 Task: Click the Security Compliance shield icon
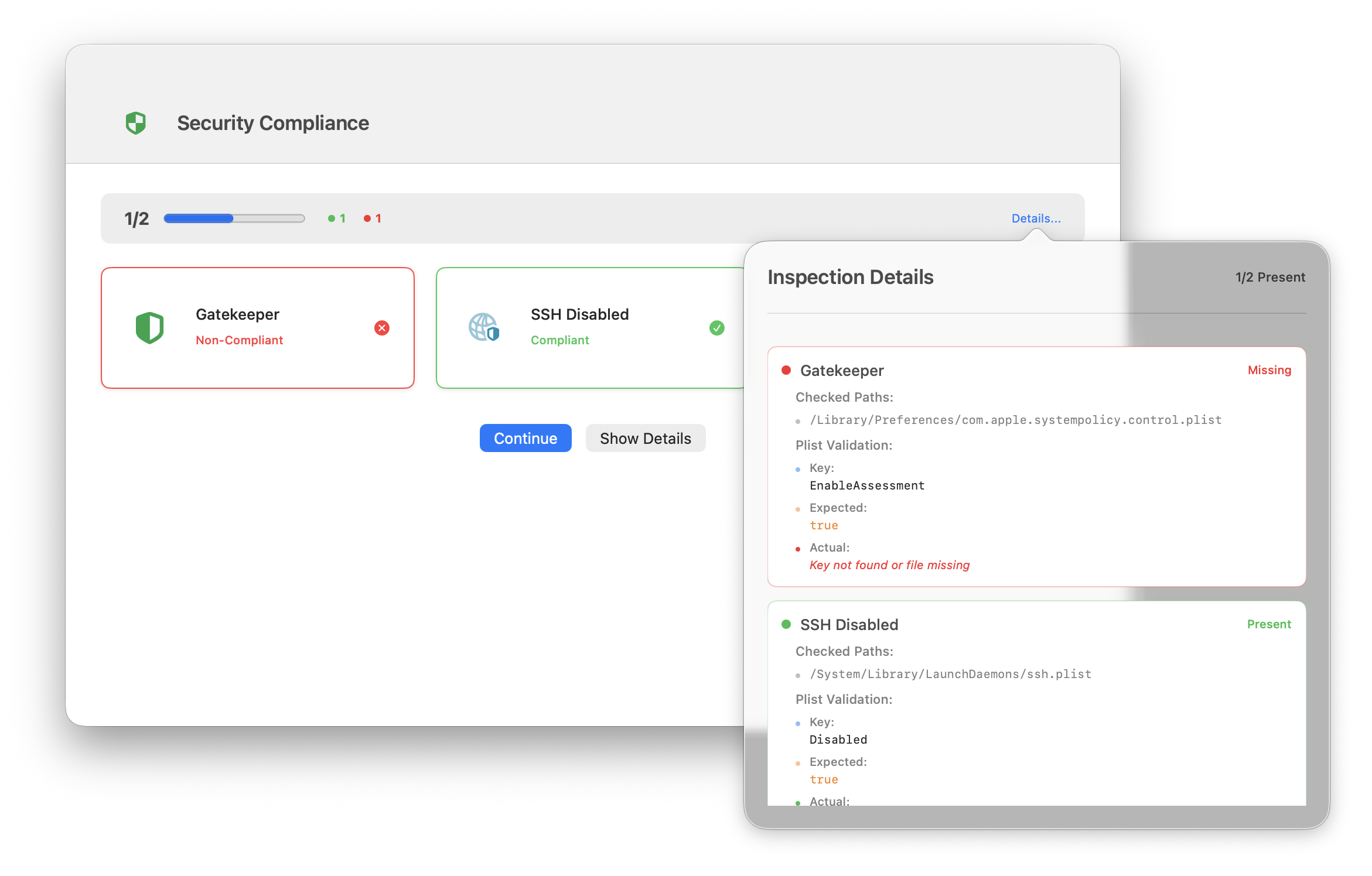point(136,123)
